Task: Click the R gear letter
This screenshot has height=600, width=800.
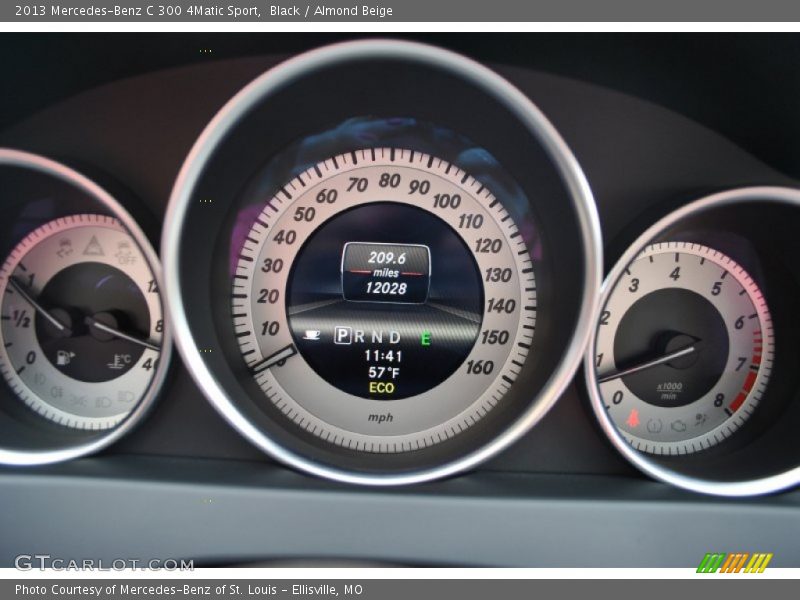Action: click(x=359, y=336)
